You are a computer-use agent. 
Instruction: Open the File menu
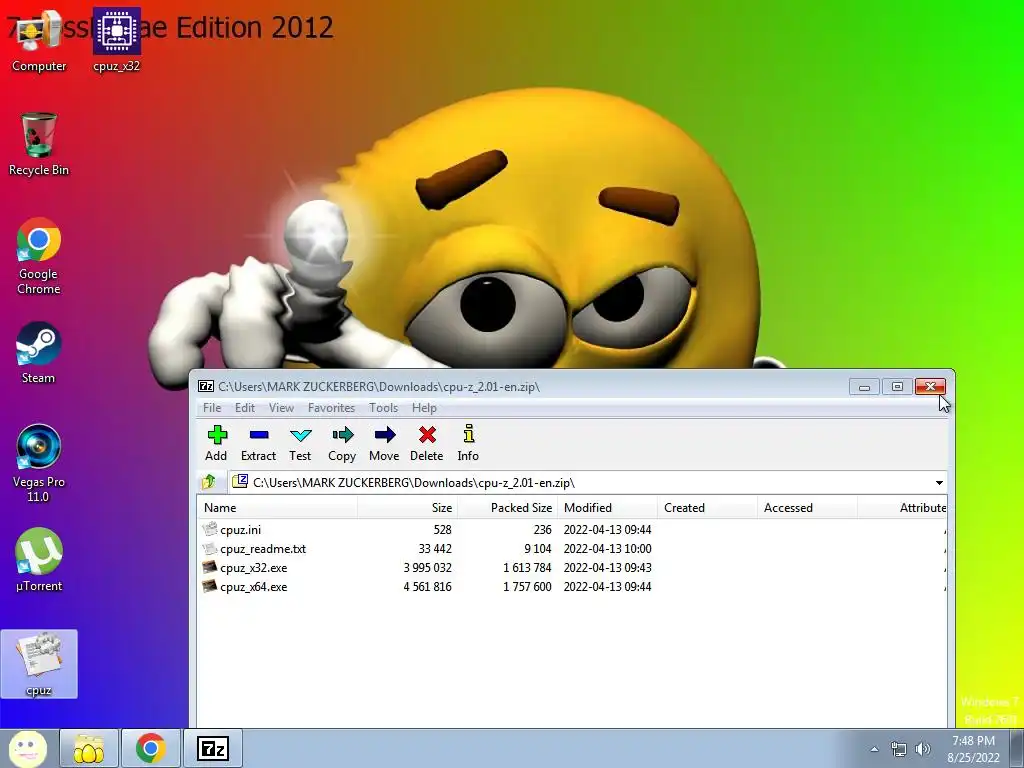[212, 408]
